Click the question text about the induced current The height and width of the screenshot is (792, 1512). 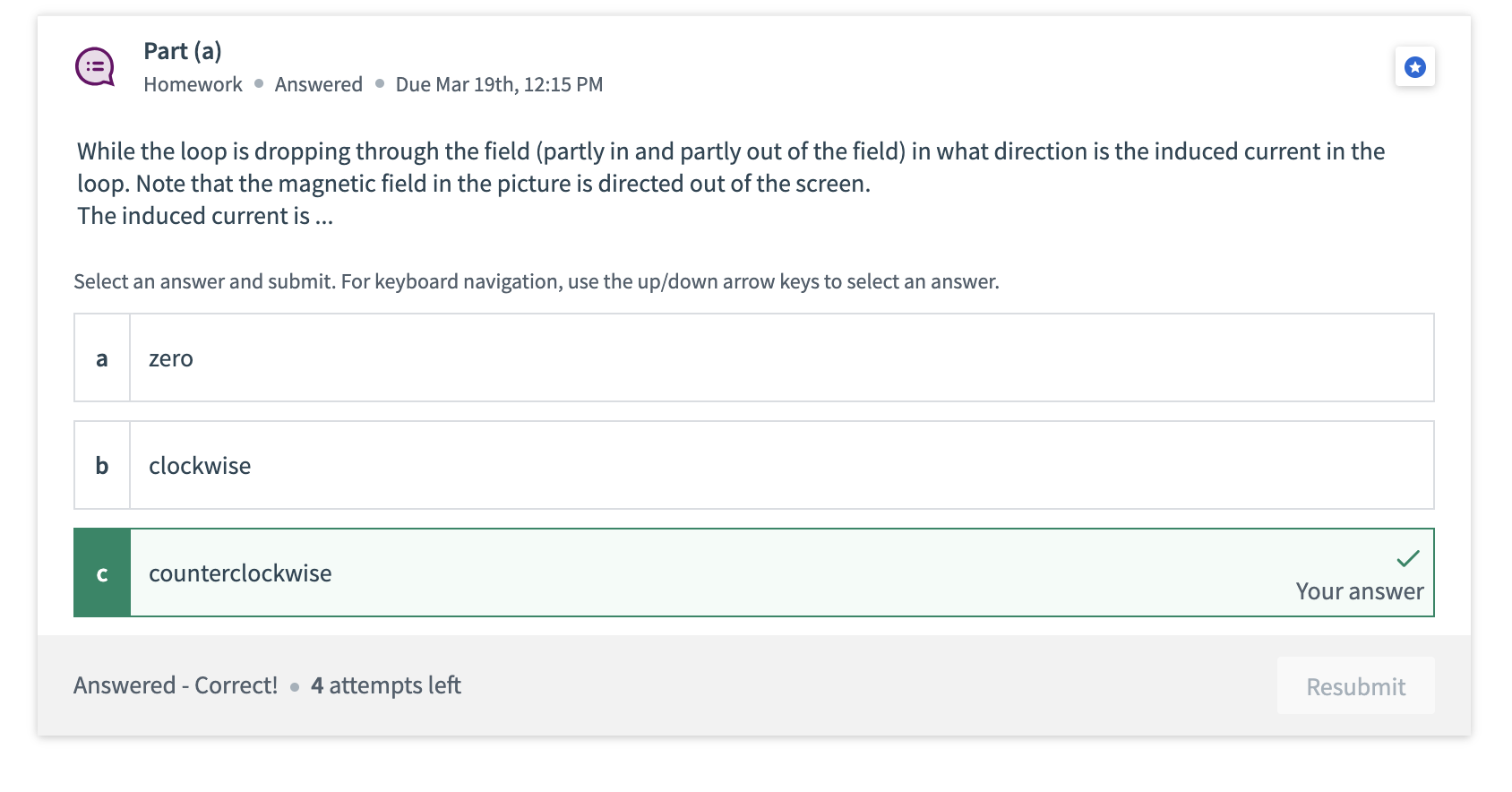pos(730,183)
